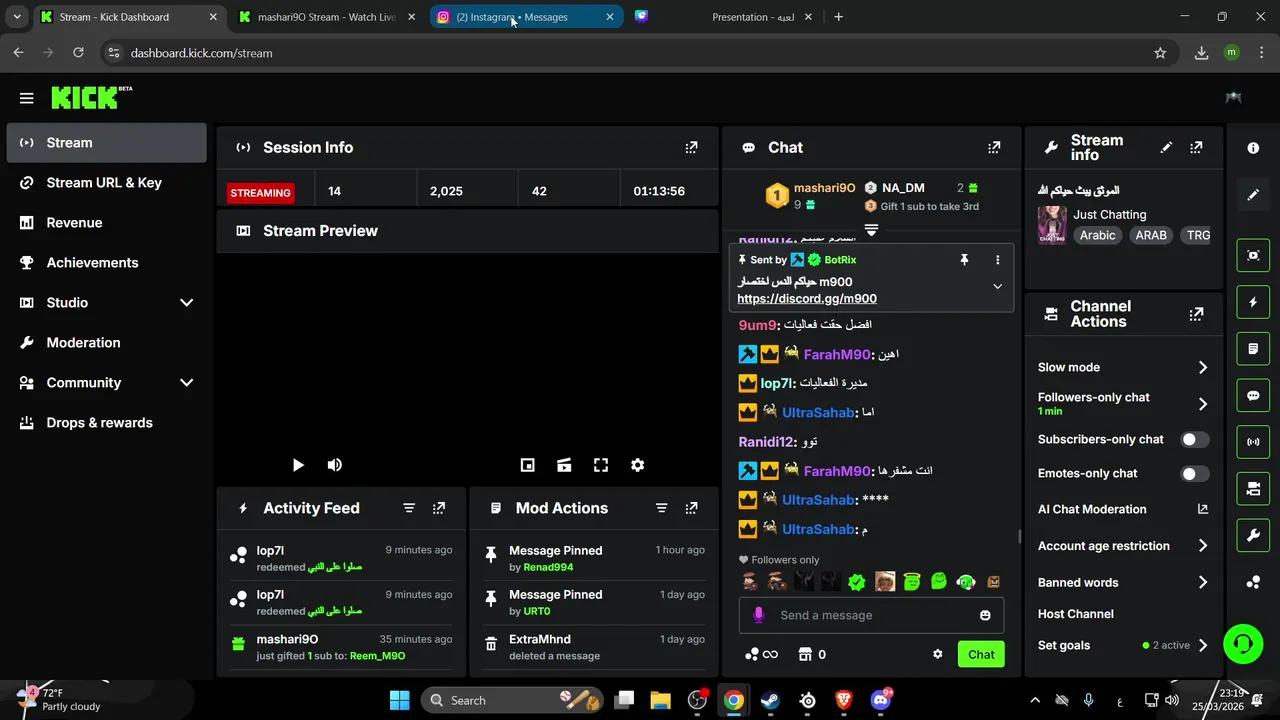Enable Emotes-only chat toggle
Screen dimensions: 1280x720
(x=1194, y=473)
